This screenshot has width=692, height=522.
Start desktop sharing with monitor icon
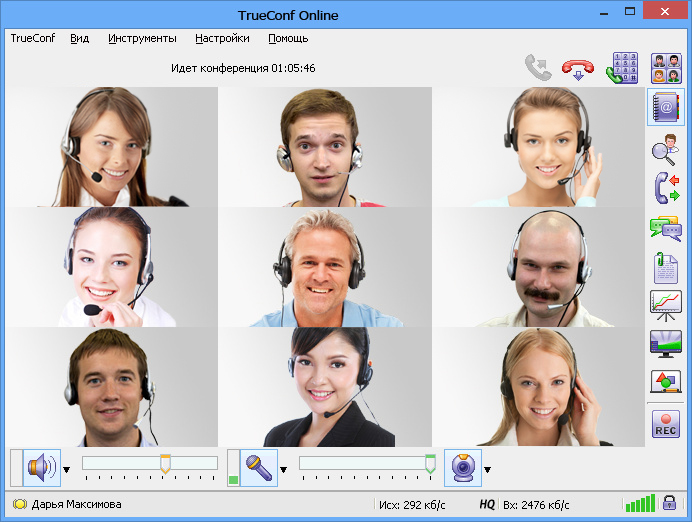(x=666, y=344)
